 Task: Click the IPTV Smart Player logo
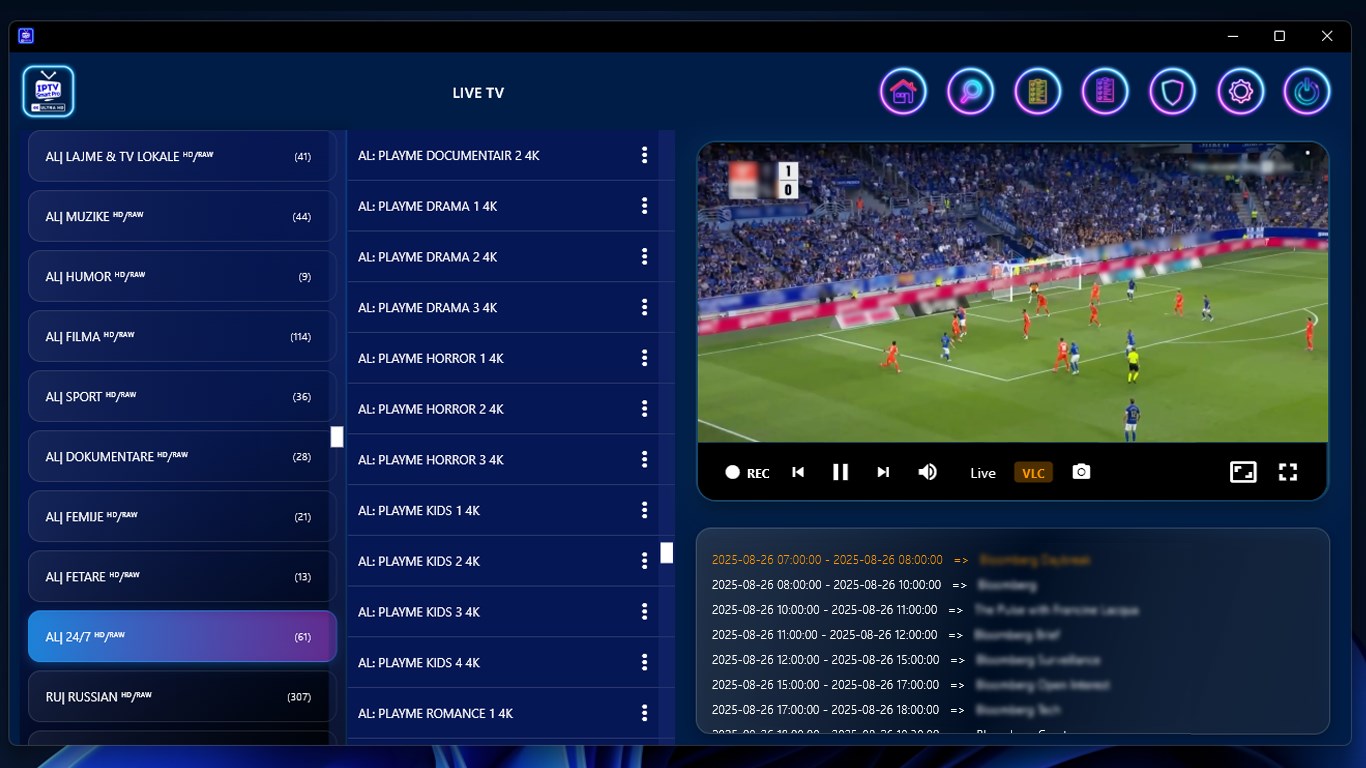click(x=48, y=90)
